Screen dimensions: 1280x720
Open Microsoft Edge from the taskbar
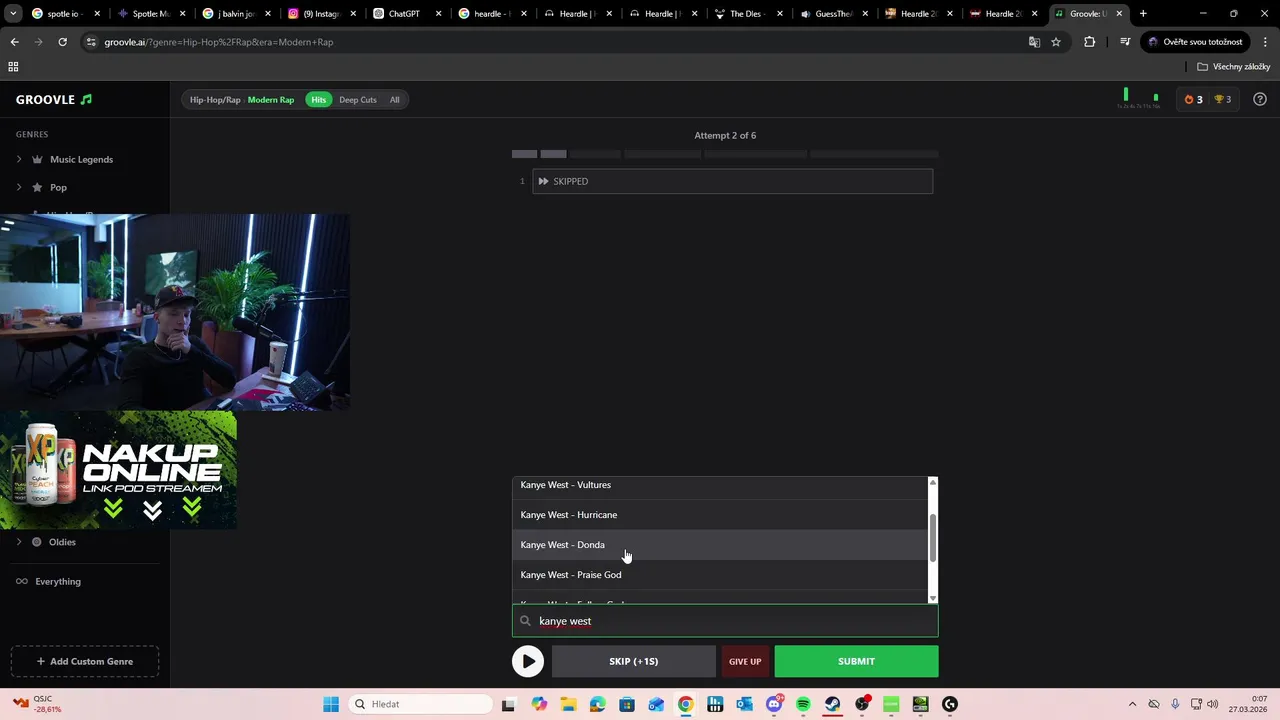point(598,704)
